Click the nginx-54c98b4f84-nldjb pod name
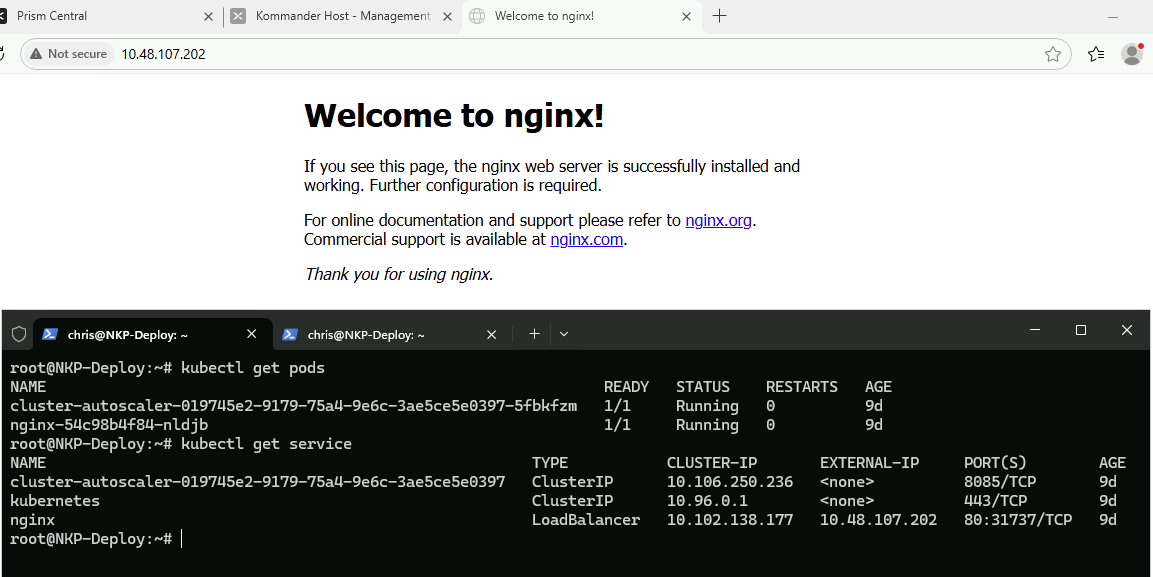Screen dimensions: 1153x577 109,425
